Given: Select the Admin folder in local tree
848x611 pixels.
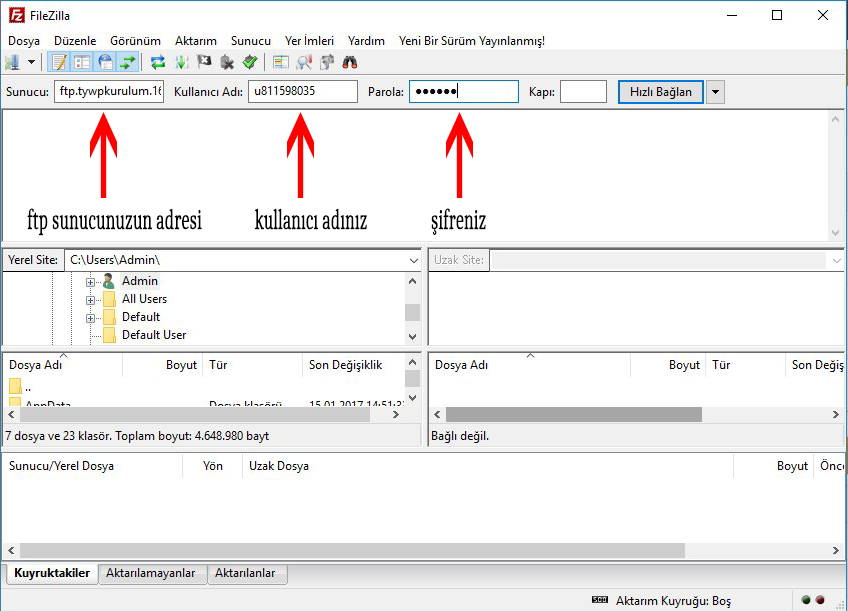Looking at the screenshot, I should pos(140,281).
